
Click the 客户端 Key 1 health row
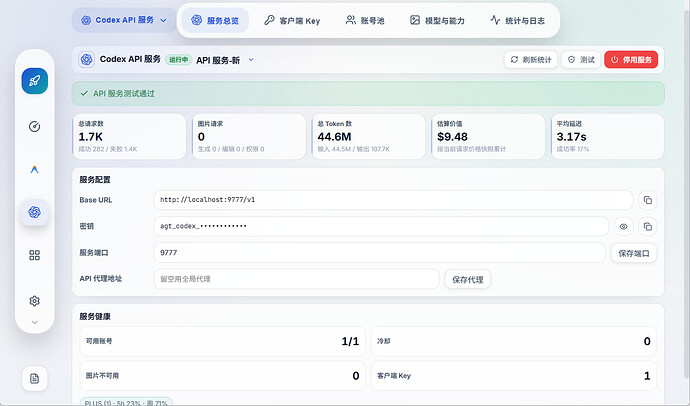click(x=514, y=376)
